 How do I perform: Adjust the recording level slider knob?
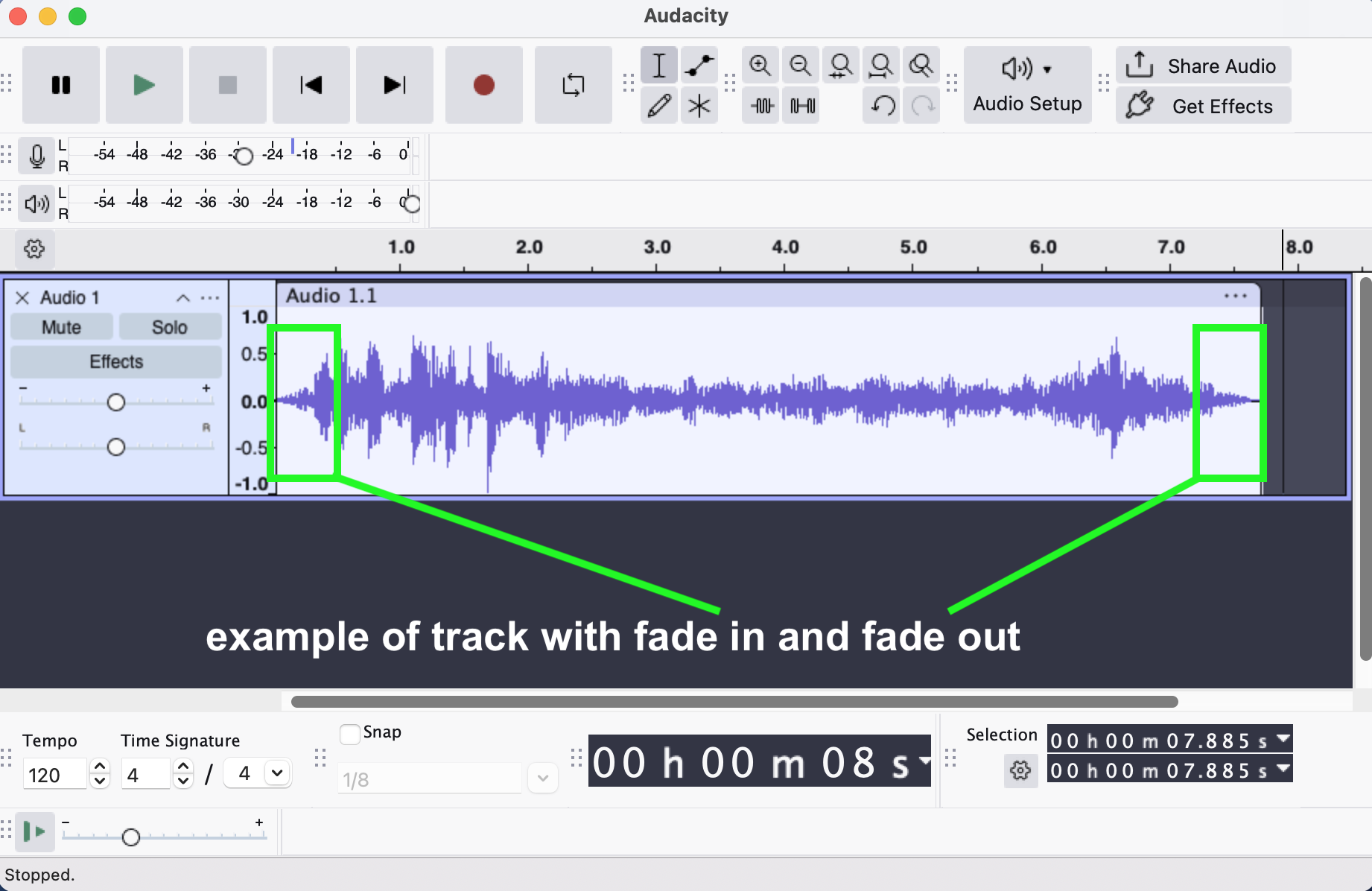coord(244,156)
